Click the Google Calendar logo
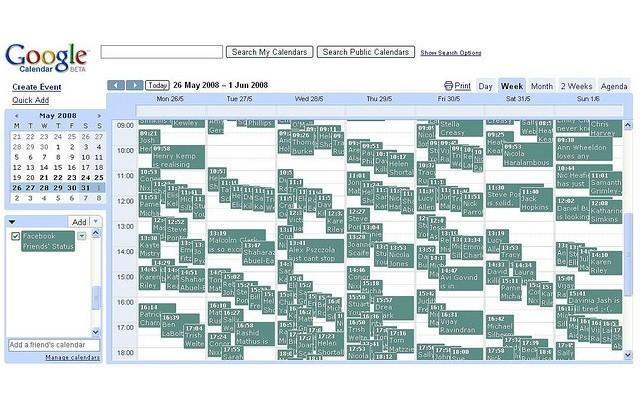 46,59
